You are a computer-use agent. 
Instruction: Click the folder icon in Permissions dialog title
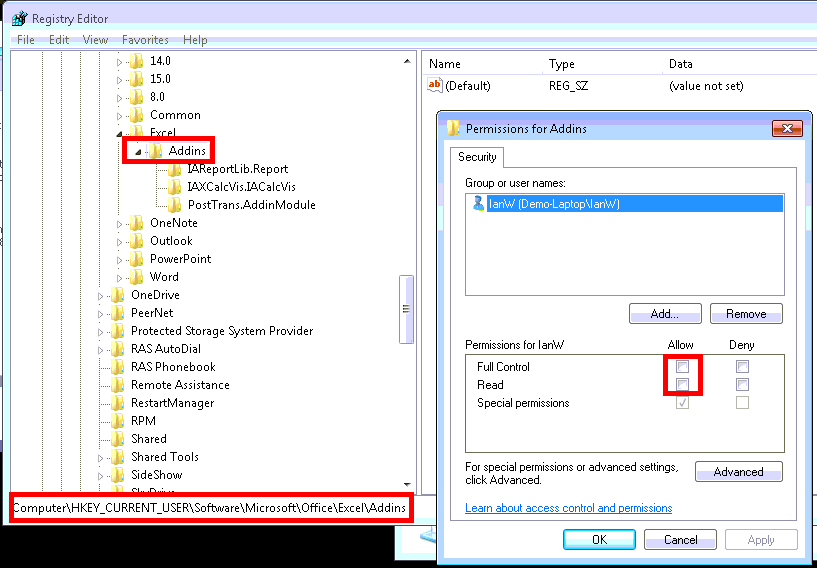tap(453, 129)
